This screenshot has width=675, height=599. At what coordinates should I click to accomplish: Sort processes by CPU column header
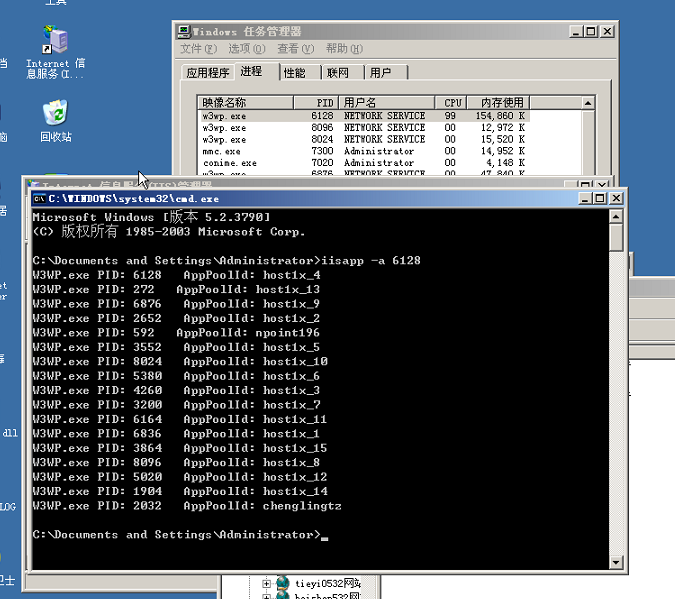click(451, 102)
